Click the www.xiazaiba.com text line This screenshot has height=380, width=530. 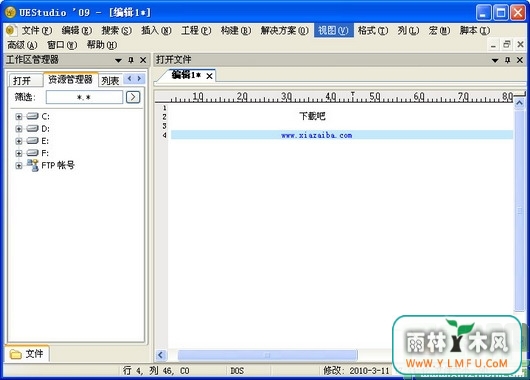[316, 135]
